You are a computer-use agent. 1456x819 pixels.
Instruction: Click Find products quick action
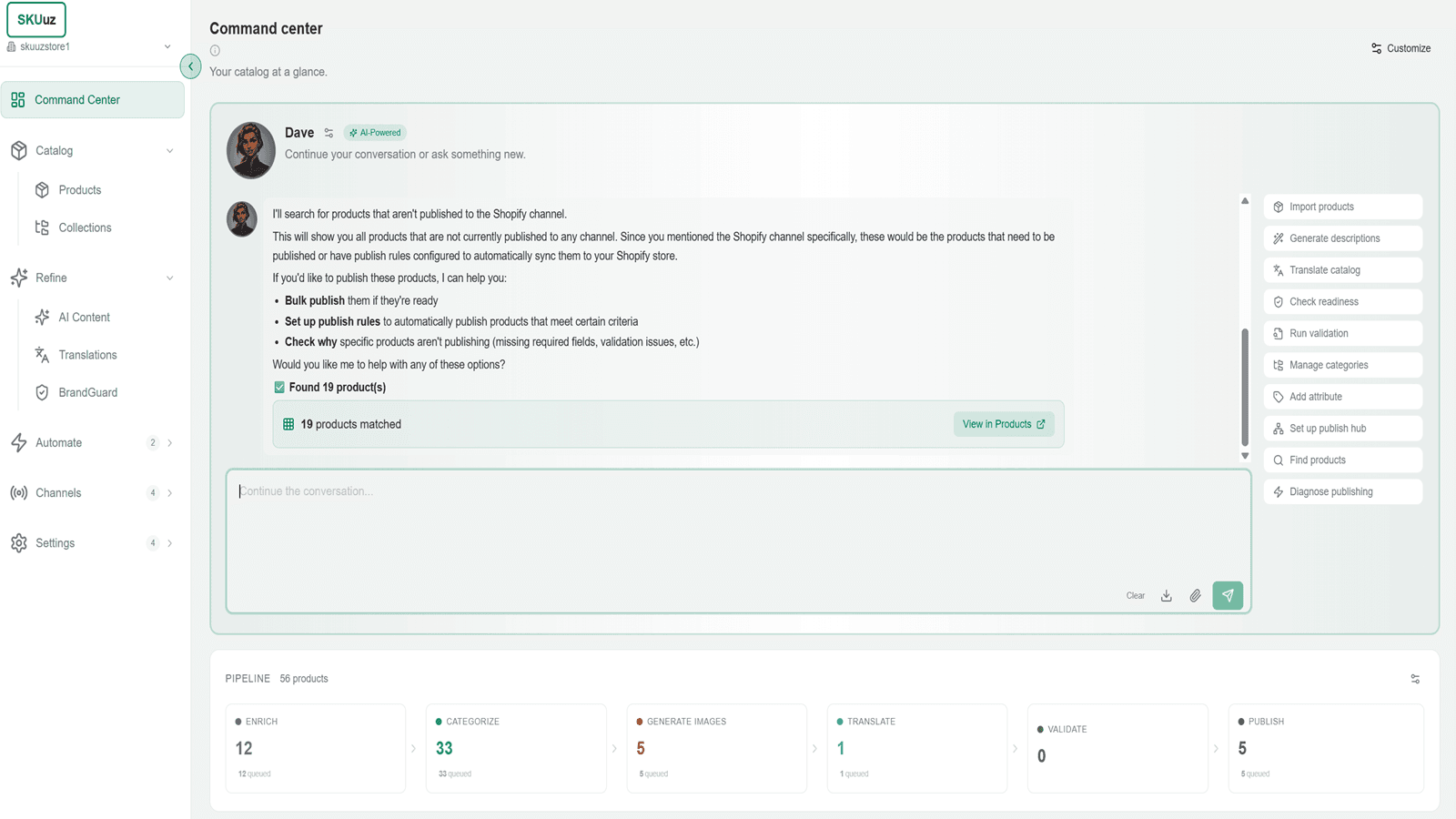click(1343, 460)
